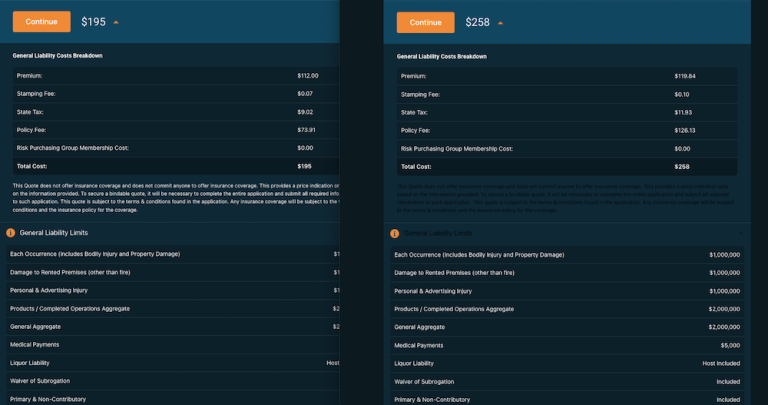Collapse the orange caret beside $195
This screenshot has width=768, height=405.
(115, 22)
